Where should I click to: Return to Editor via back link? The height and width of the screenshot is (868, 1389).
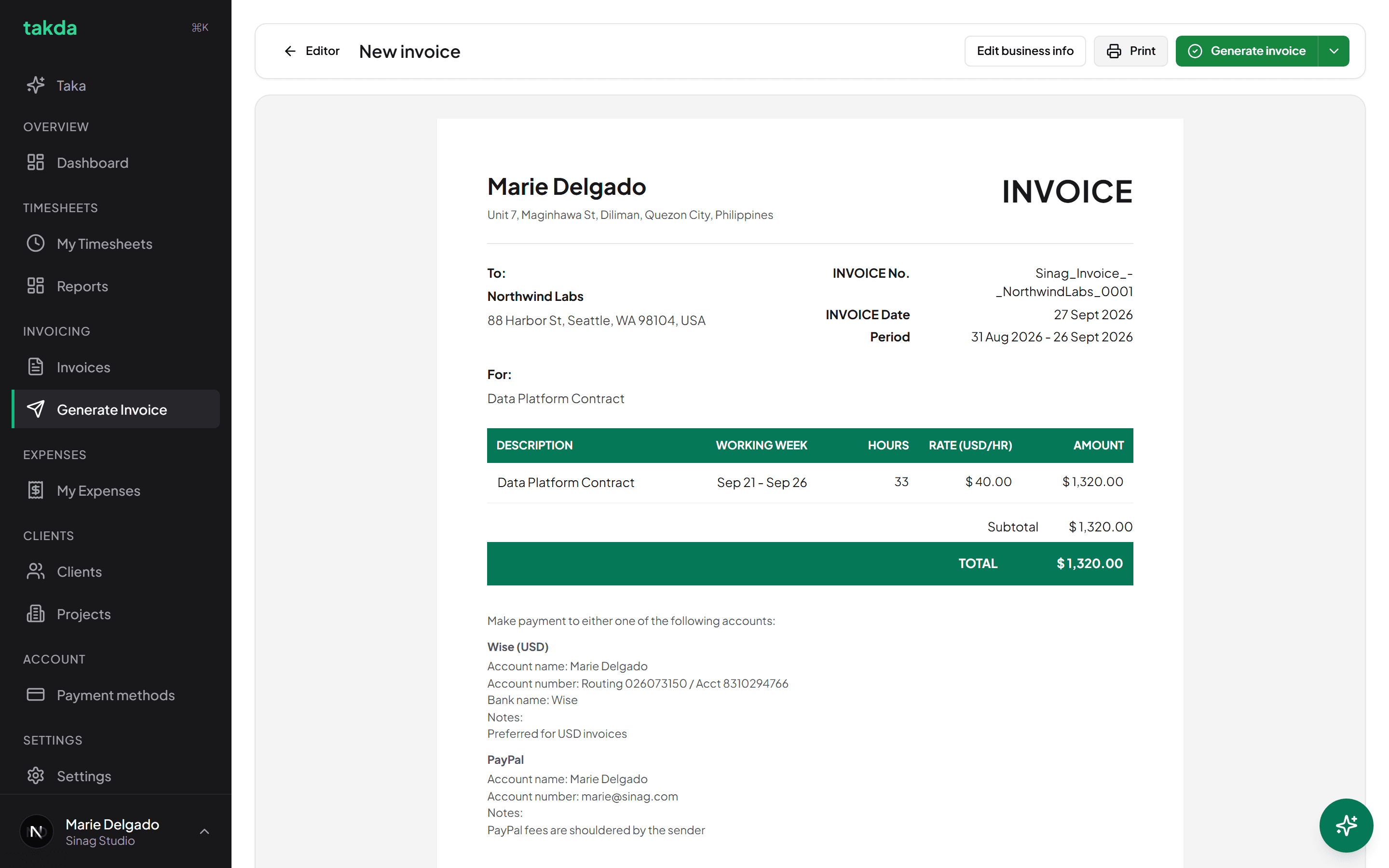point(312,51)
